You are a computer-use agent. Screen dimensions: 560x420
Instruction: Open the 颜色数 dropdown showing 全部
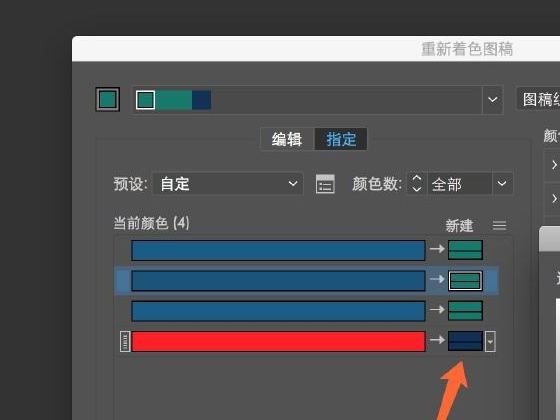(x=502, y=184)
